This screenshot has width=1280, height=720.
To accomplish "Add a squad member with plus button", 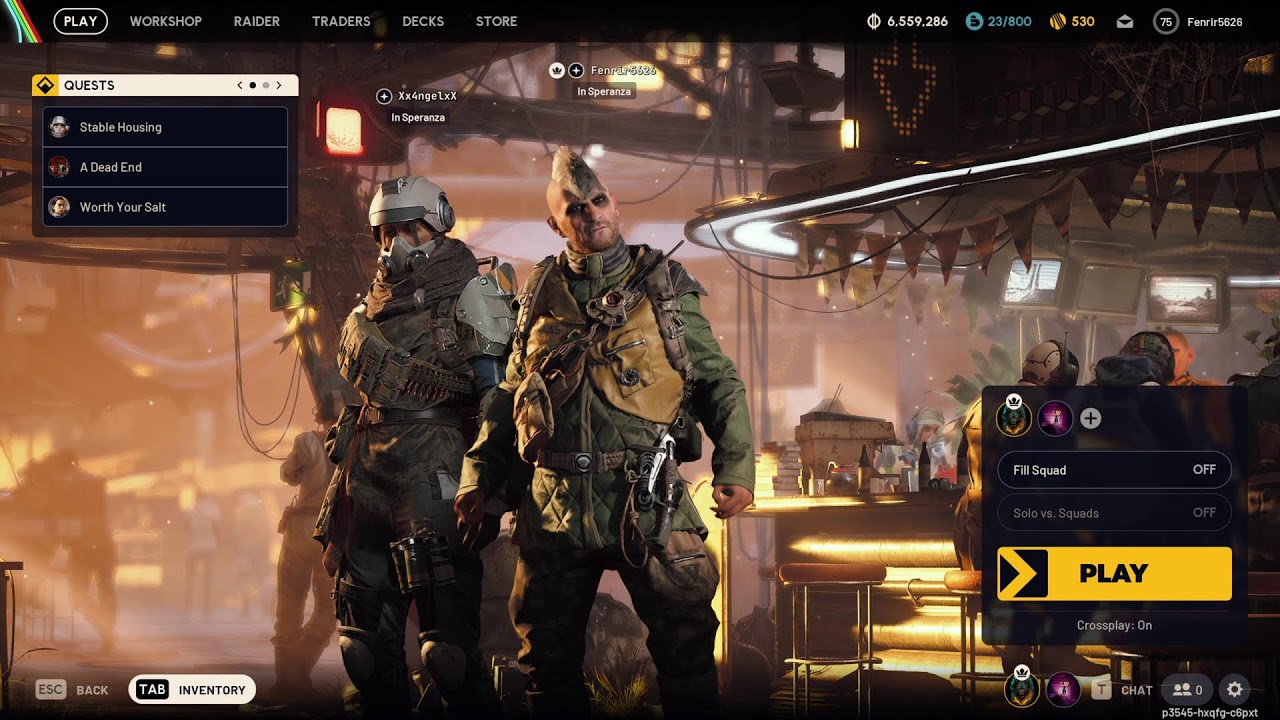I will 1091,419.
